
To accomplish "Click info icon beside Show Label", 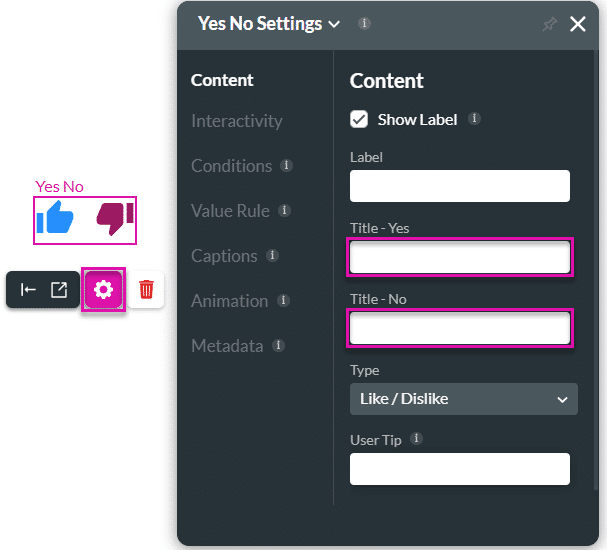I will tap(474, 119).
